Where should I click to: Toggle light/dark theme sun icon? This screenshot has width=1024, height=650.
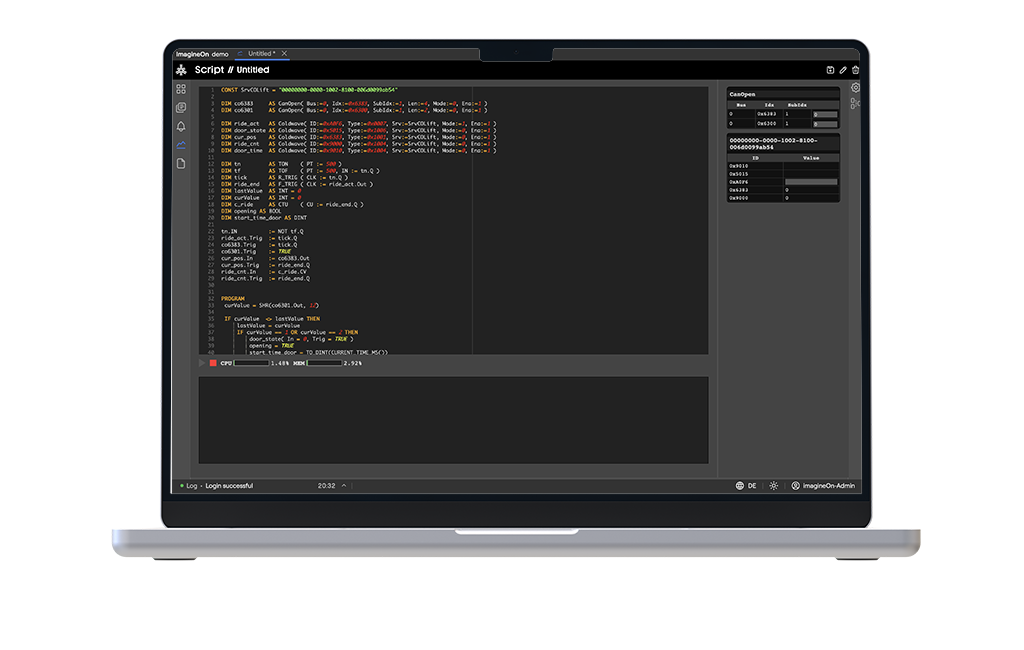click(x=773, y=486)
